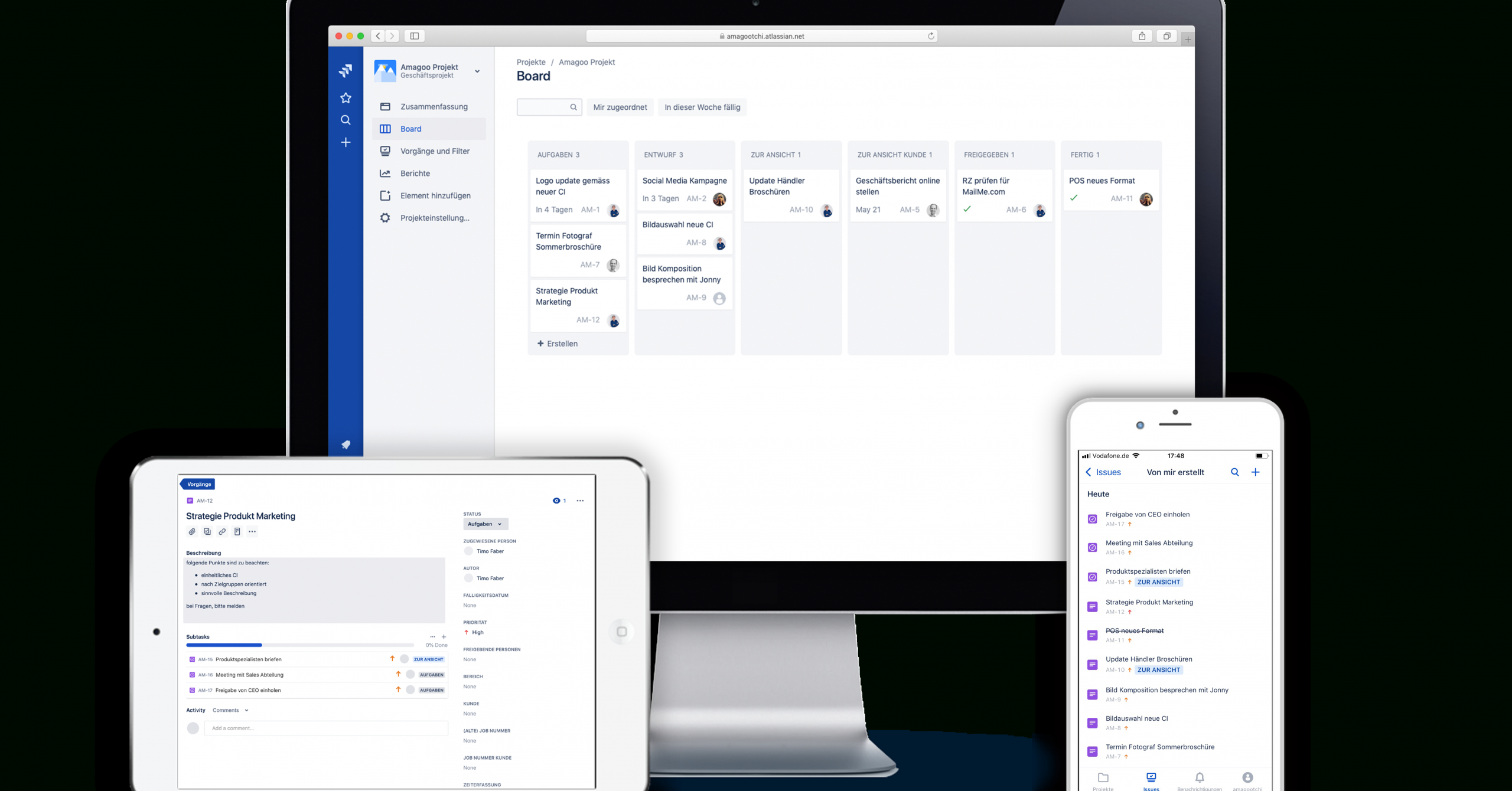The height and width of the screenshot is (791, 1512).
Task: Click assignee avatar on AM-2 card
Action: [719, 200]
